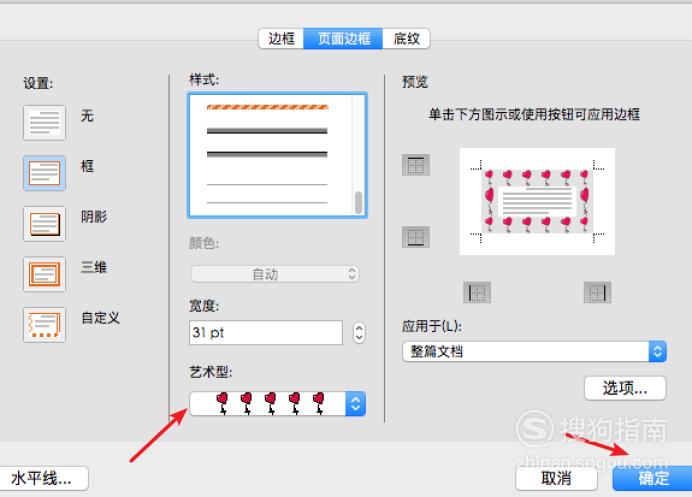Click the 框 setting label
Image resolution: width=692 pixels, height=497 pixels.
tap(87, 166)
